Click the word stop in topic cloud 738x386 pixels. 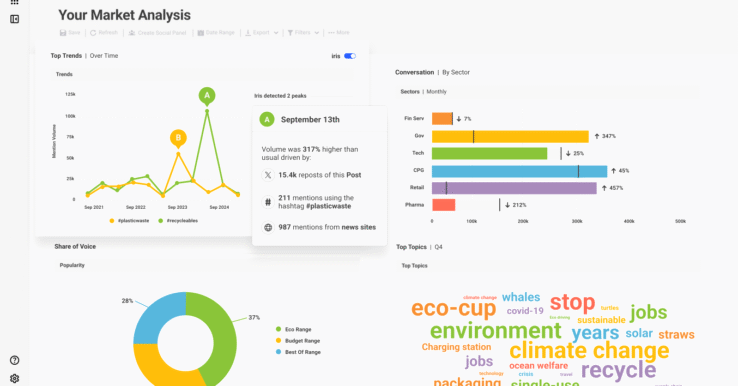[x=572, y=303]
